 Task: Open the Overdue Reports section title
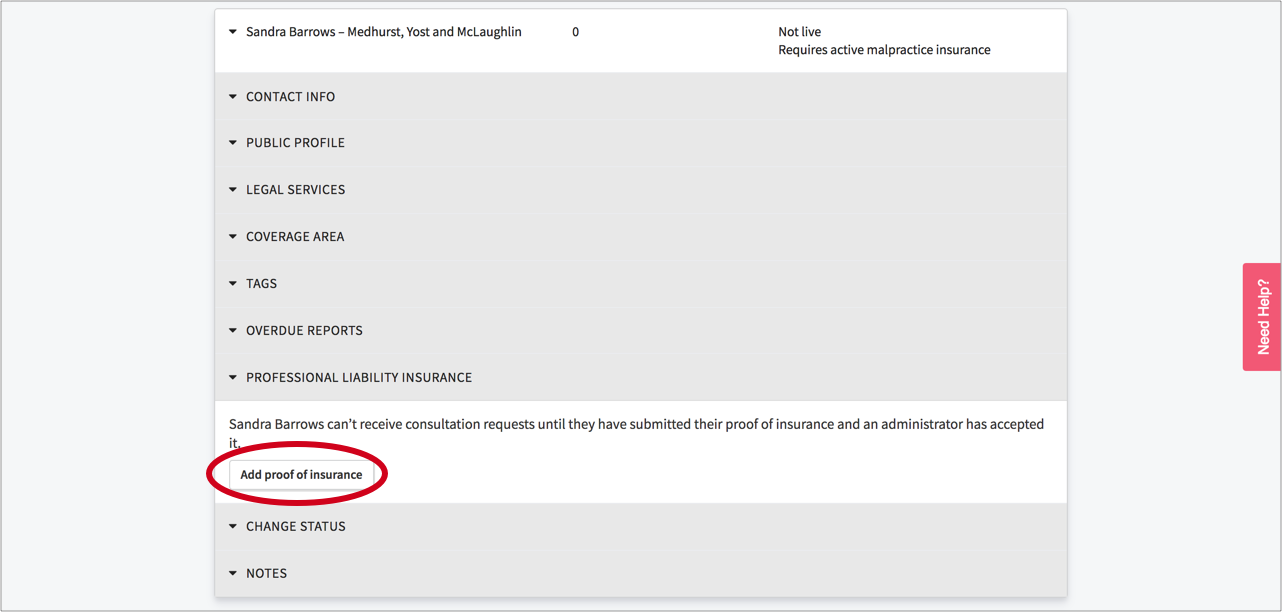(x=304, y=331)
